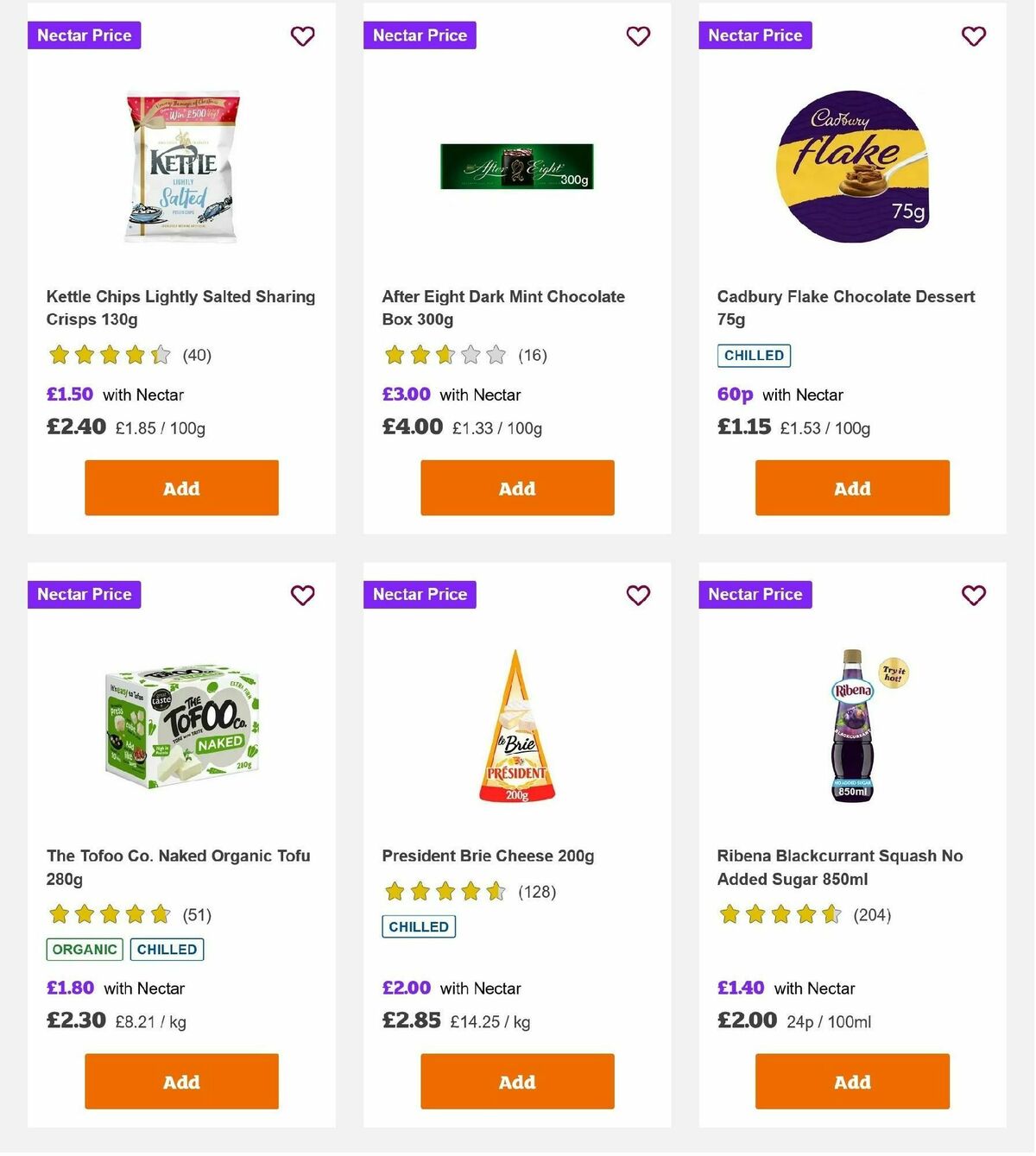View the 204 reviews for Ribena Squash
This screenshot has width=1036, height=1156.
click(x=871, y=914)
